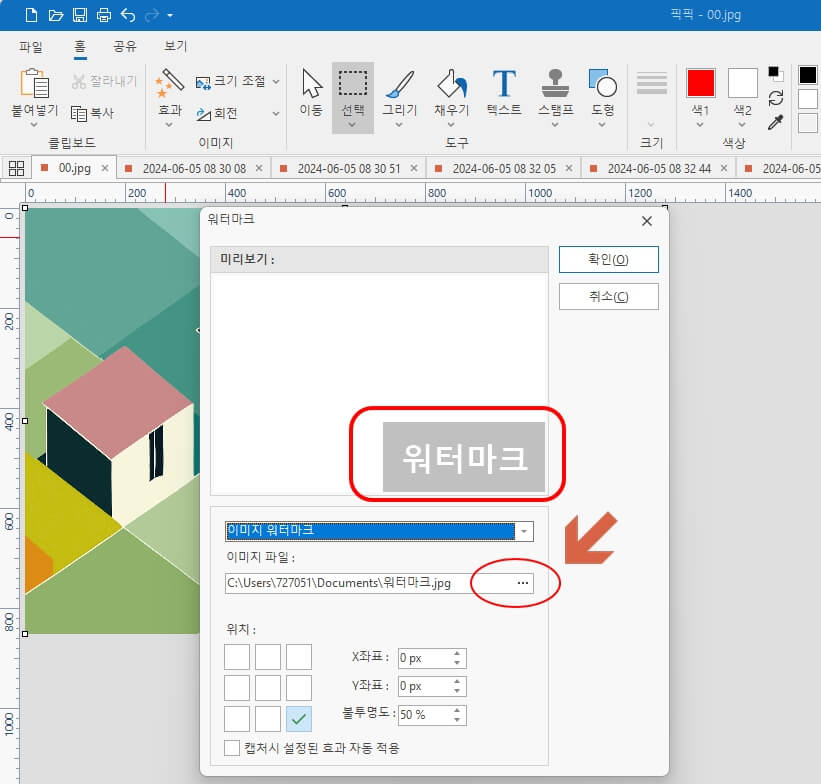Click the Undo arrow icon
Viewport: 821px width, 784px height.
tap(128, 15)
